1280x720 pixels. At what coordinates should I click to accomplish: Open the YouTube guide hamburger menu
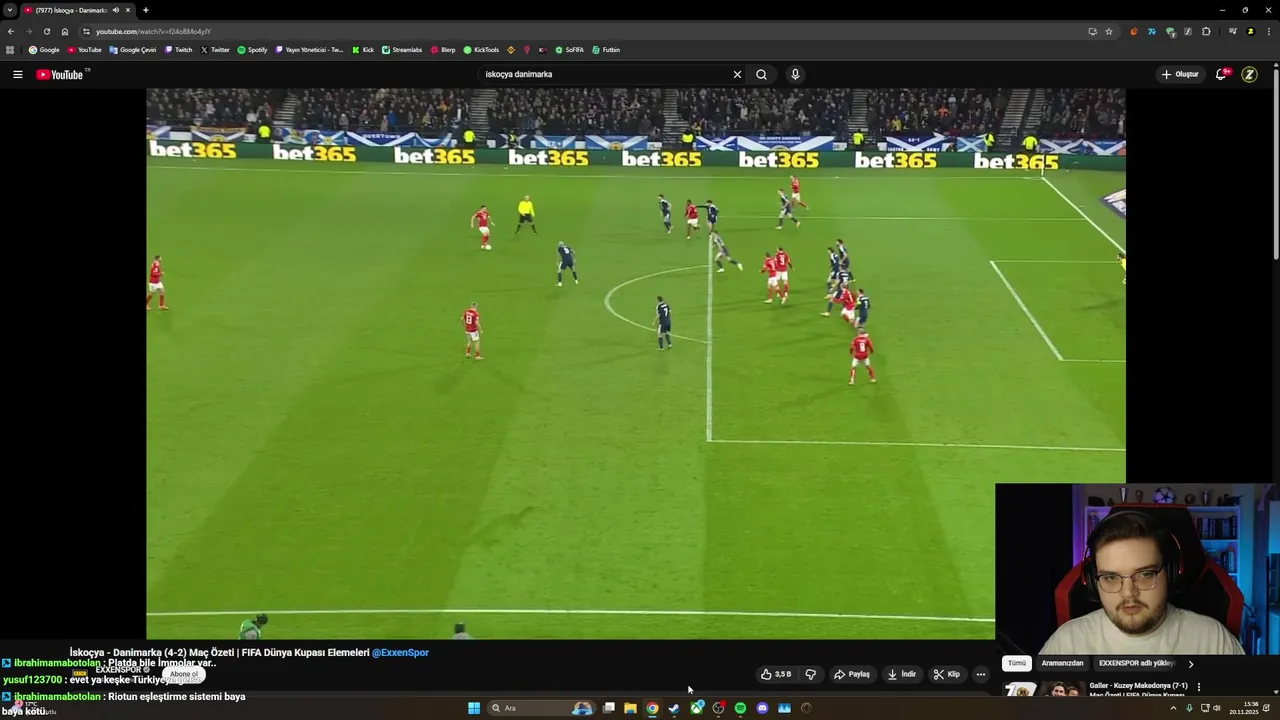pos(17,74)
